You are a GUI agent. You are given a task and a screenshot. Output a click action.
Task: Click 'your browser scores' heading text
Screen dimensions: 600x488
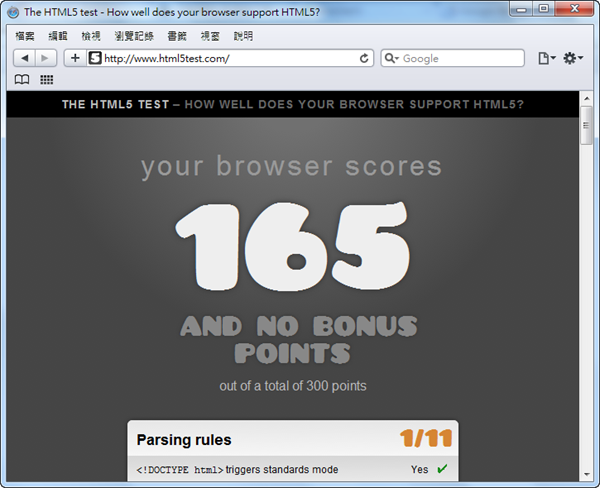pos(292,167)
